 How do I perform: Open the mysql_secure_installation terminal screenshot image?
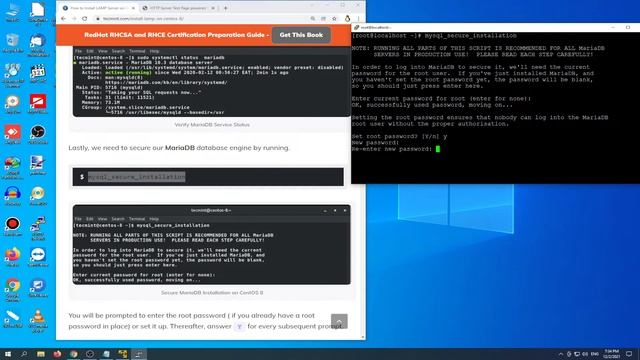211,244
